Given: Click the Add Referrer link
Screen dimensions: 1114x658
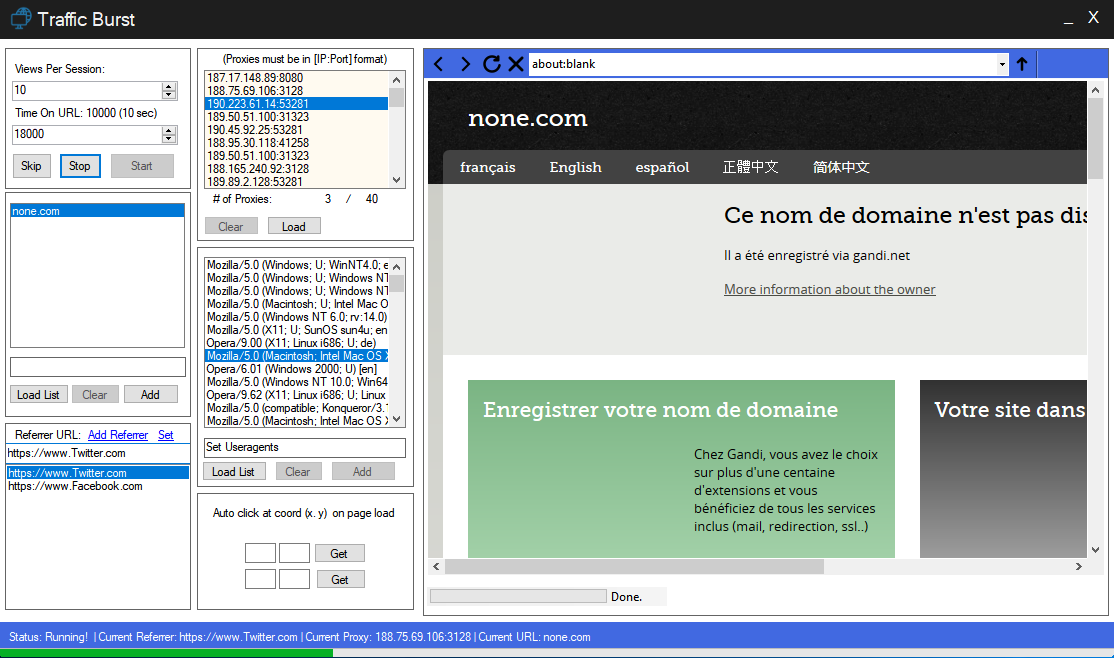Looking at the screenshot, I should pyautogui.click(x=118, y=435).
